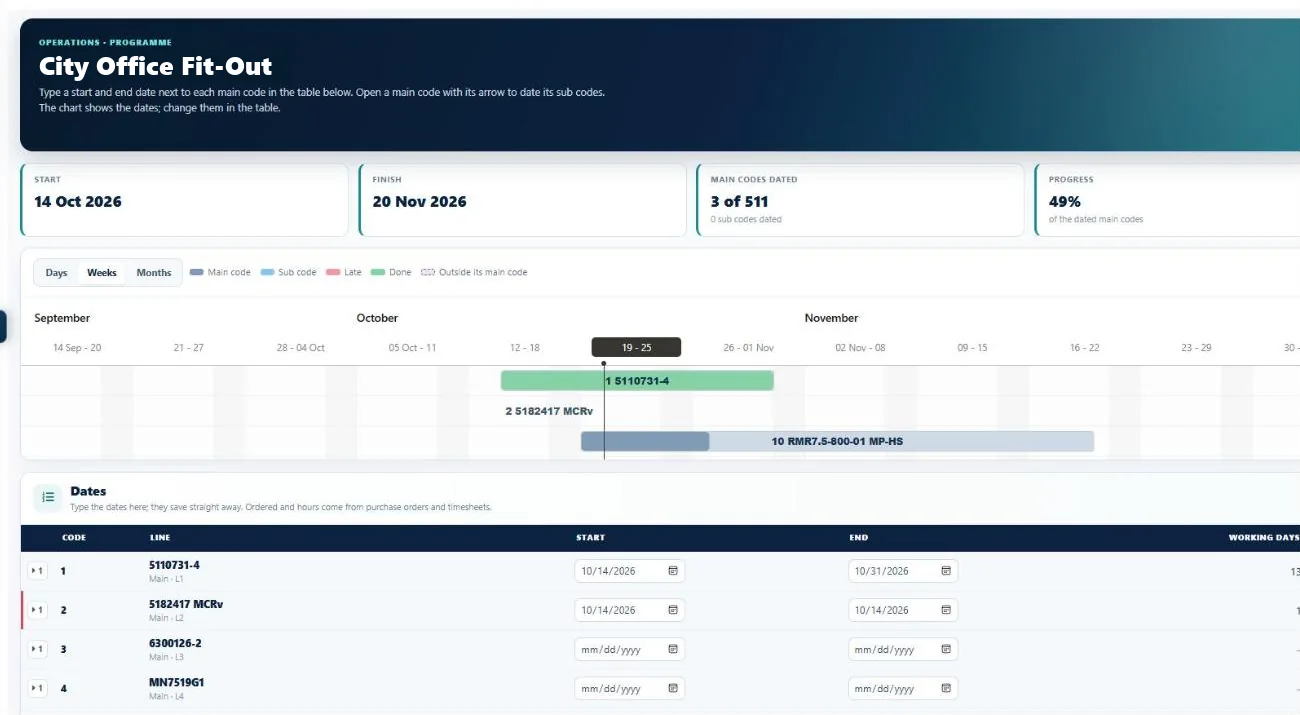Click the END column header

pyautogui.click(x=858, y=538)
